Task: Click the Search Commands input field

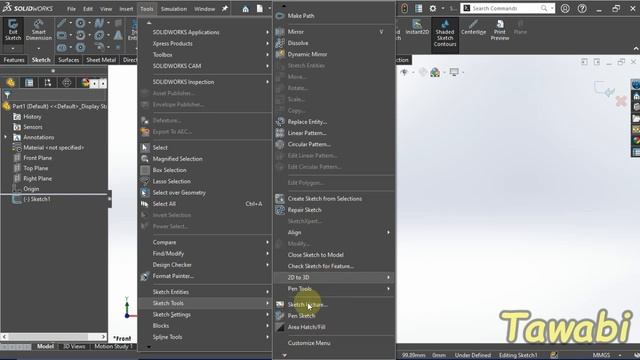Action: tap(506, 8)
